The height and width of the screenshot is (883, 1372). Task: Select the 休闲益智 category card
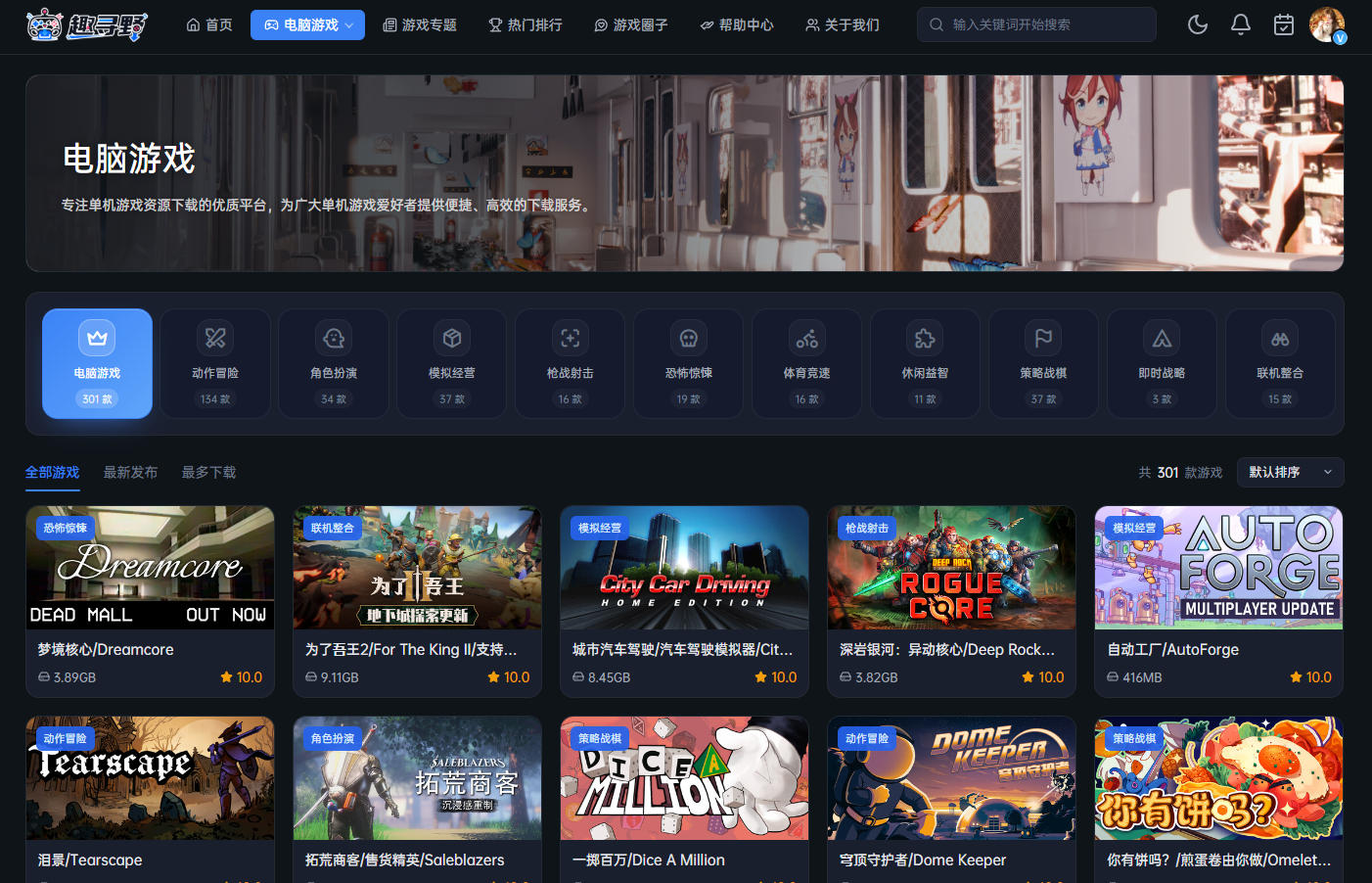[925, 363]
